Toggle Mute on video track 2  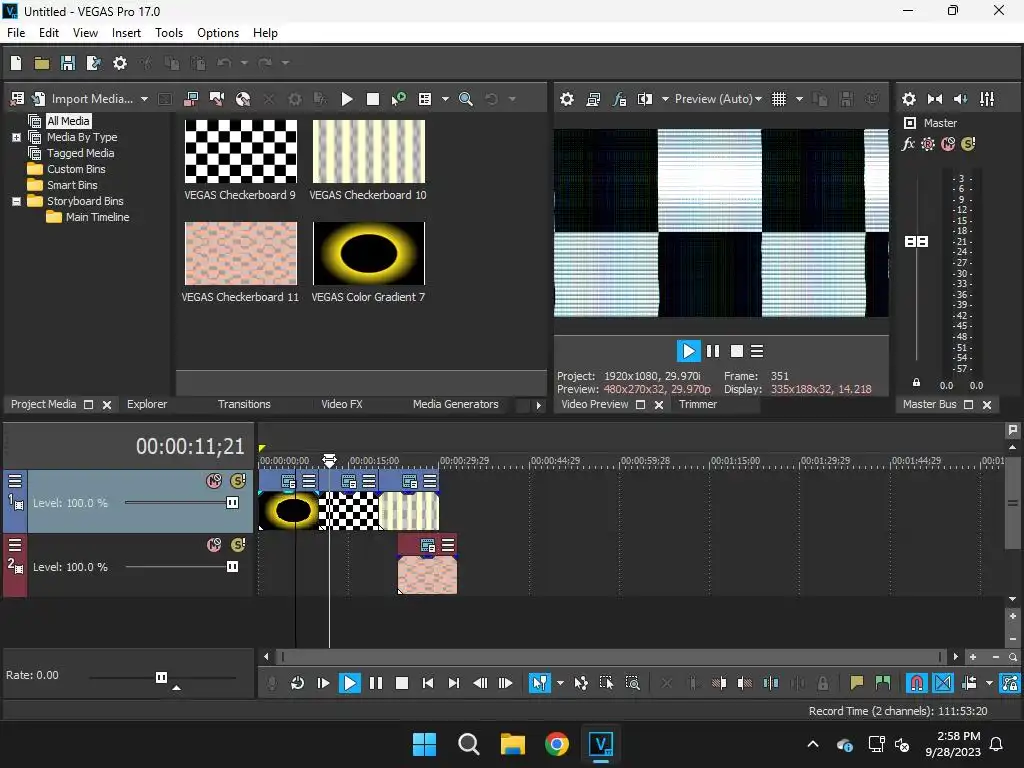point(214,545)
